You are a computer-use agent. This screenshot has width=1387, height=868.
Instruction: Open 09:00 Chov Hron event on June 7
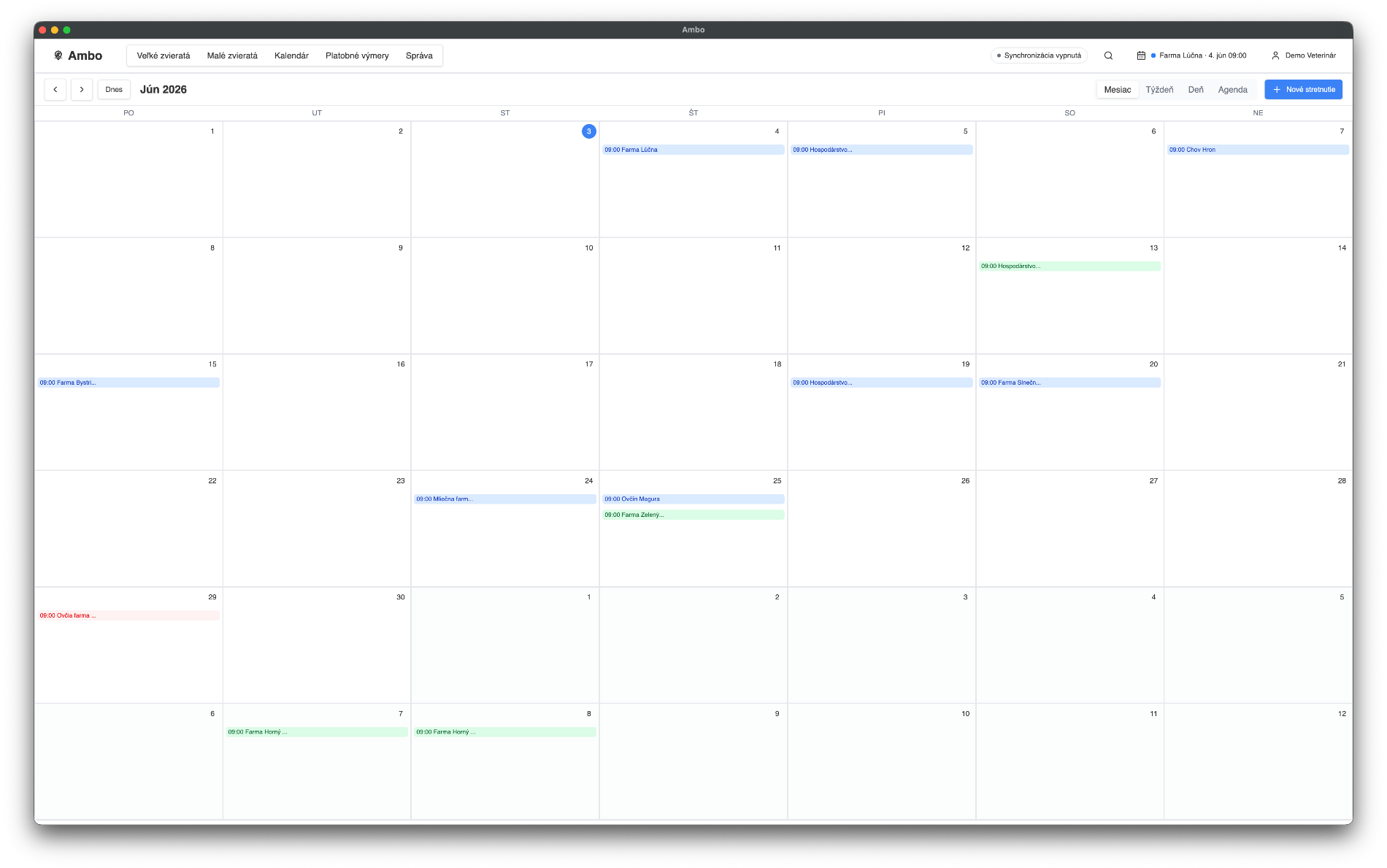[1258, 150]
